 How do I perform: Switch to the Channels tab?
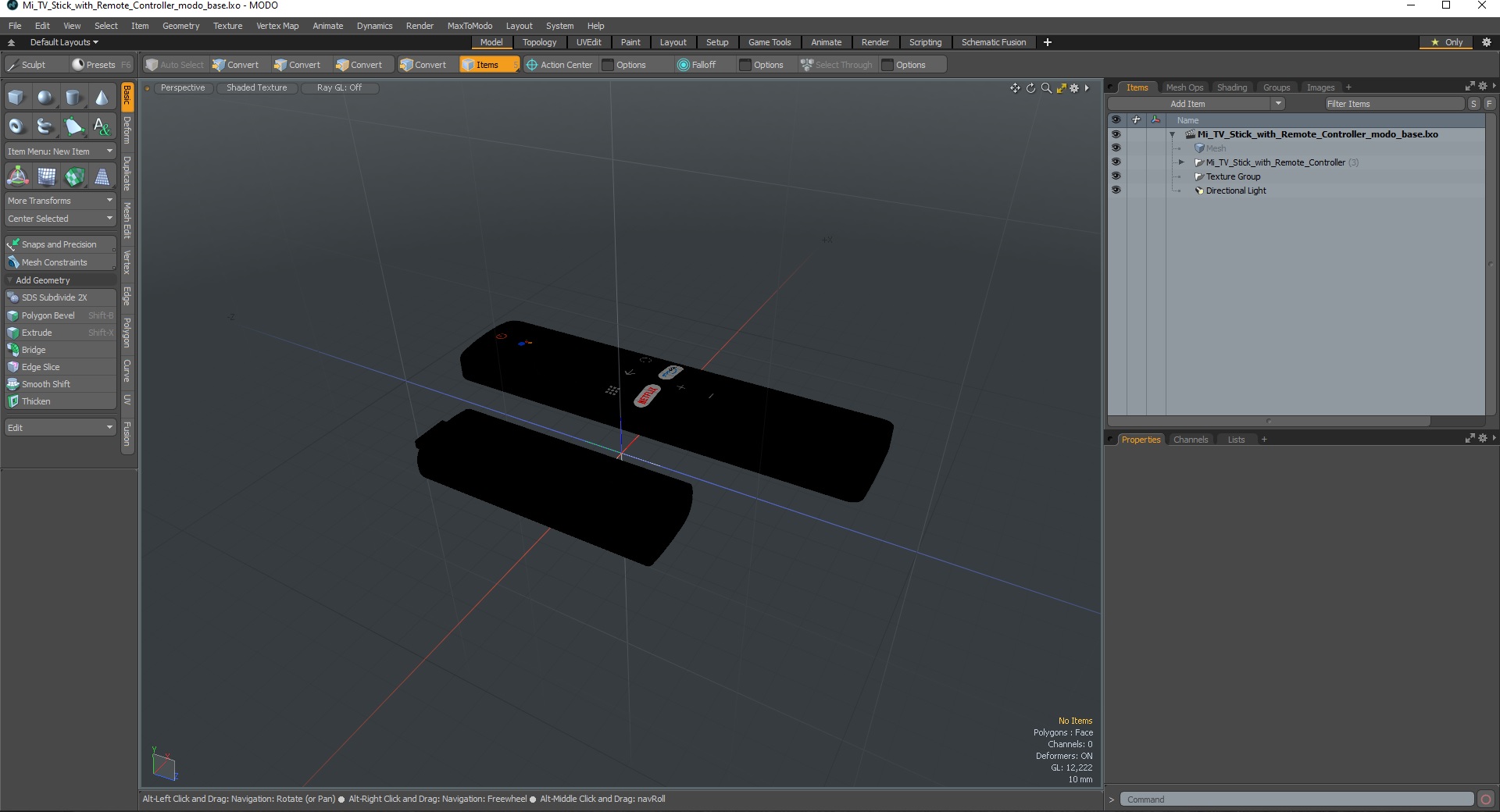[x=1191, y=440]
